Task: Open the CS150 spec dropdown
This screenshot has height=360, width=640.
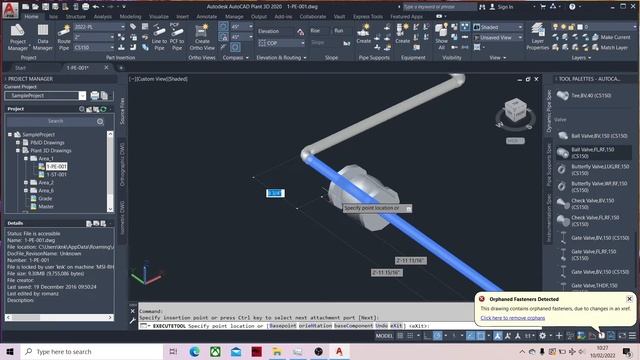Action: pos(94,47)
